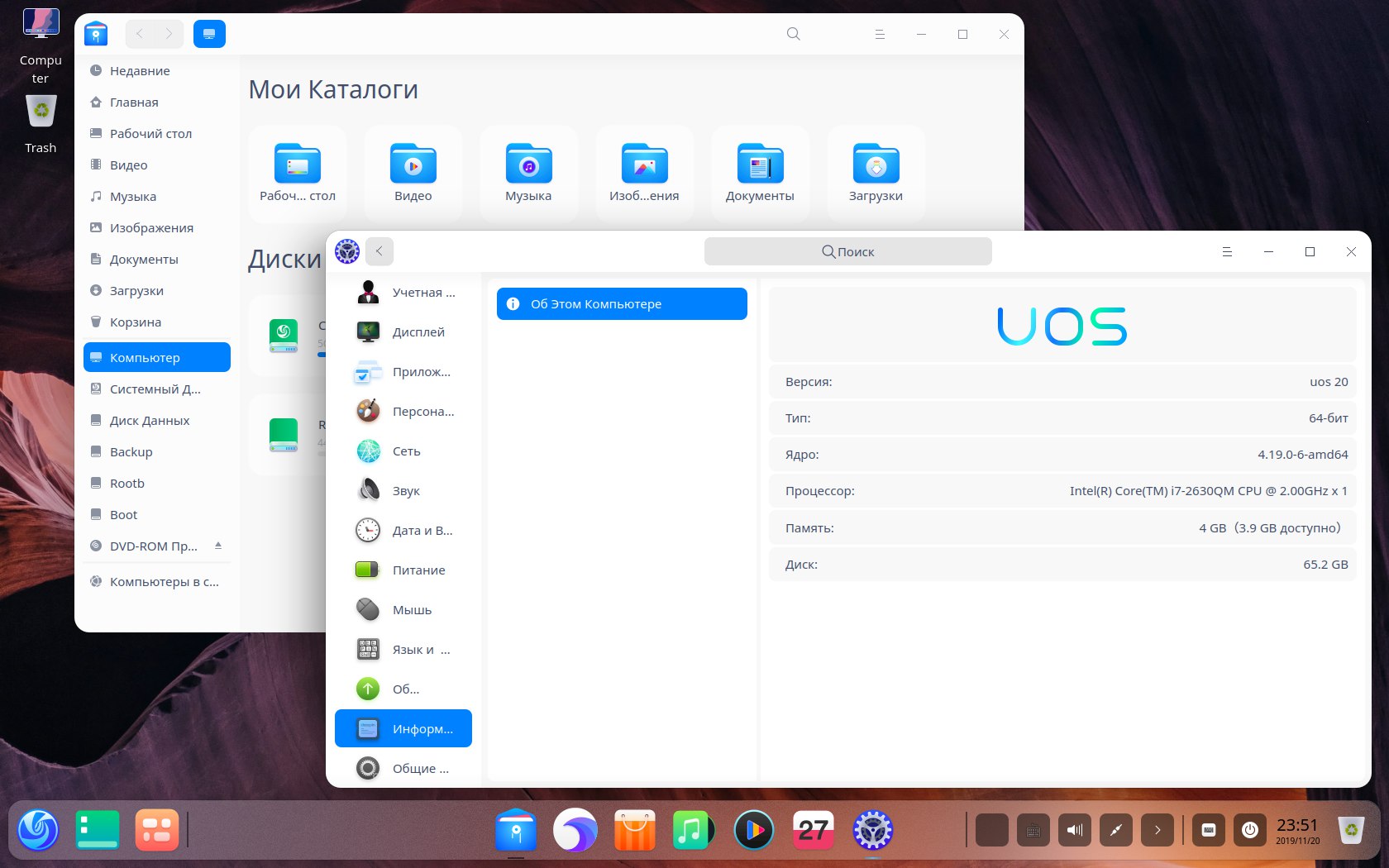Viewport: 1389px width, 868px height.
Task: Open the file manager hamburger menu
Action: tap(880, 35)
